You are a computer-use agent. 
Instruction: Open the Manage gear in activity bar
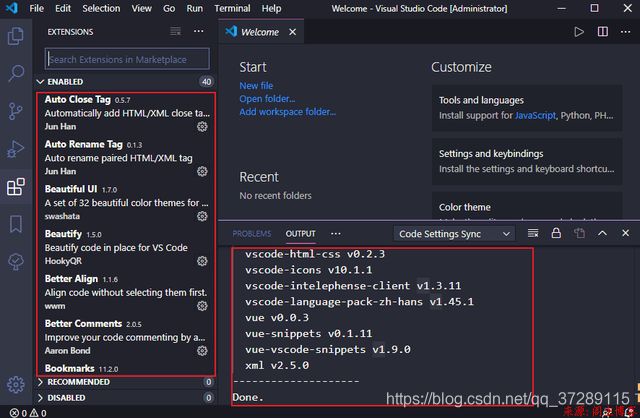tap(16, 385)
